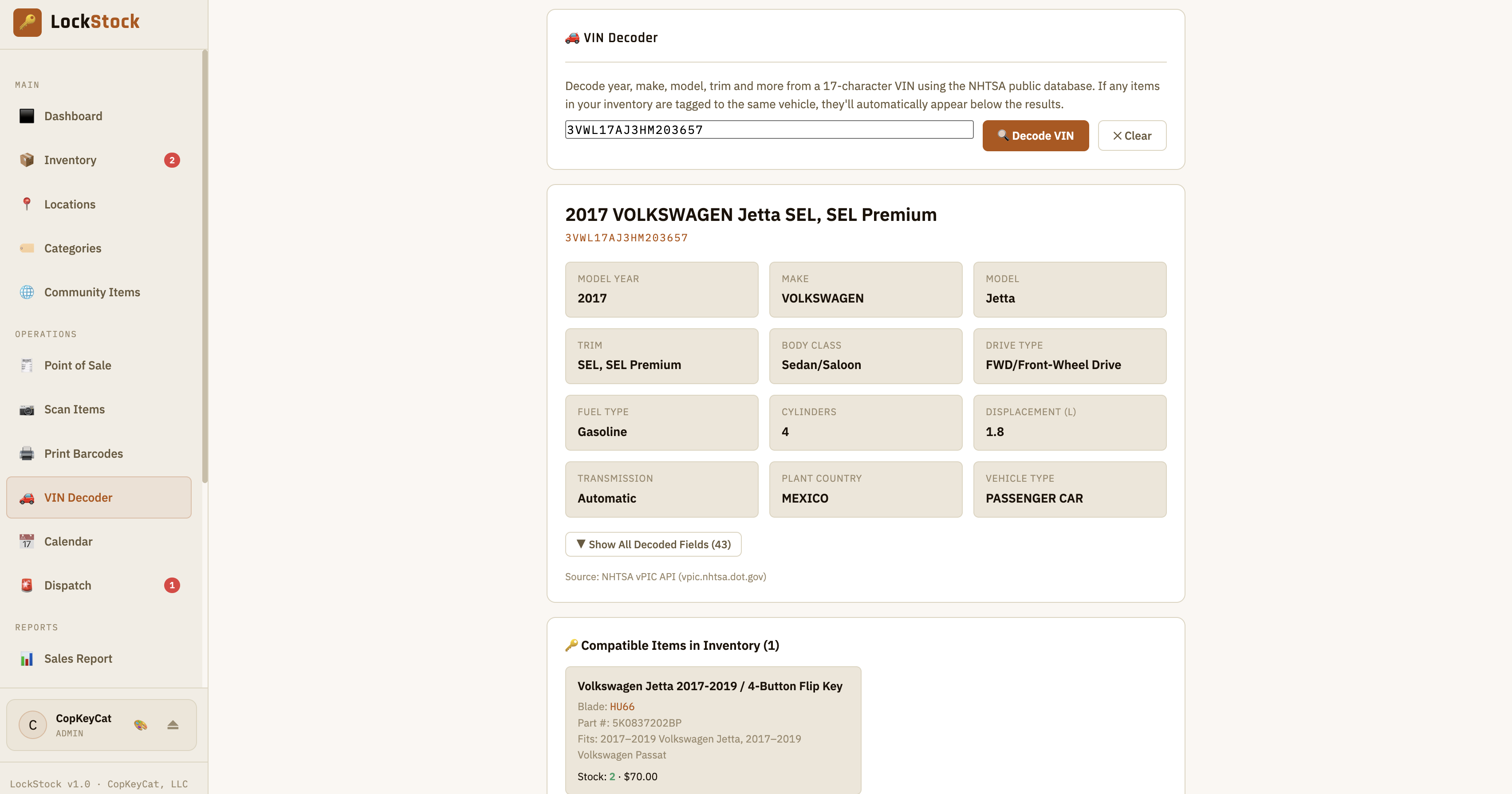The width and height of the screenshot is (1512, 794).
Task: Click the Decode VIN button
Action: coord(1036,136)
